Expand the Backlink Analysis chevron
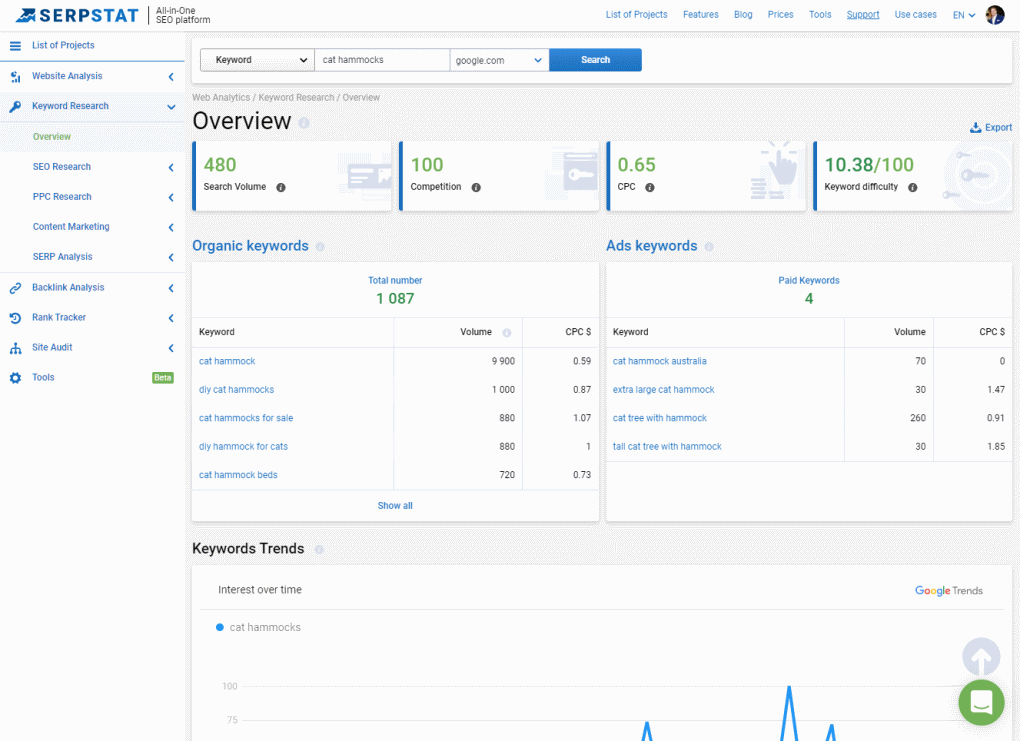The image size is (1020, 741). point(171,288)
